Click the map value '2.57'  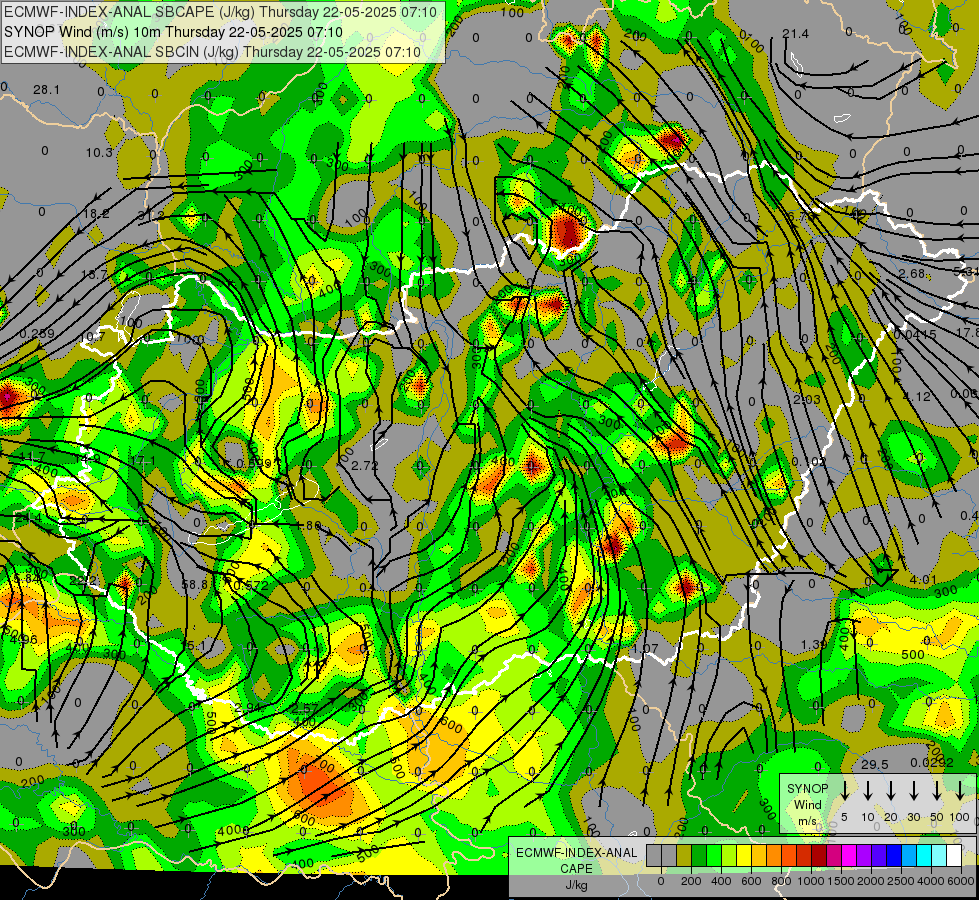pos(305,708)
